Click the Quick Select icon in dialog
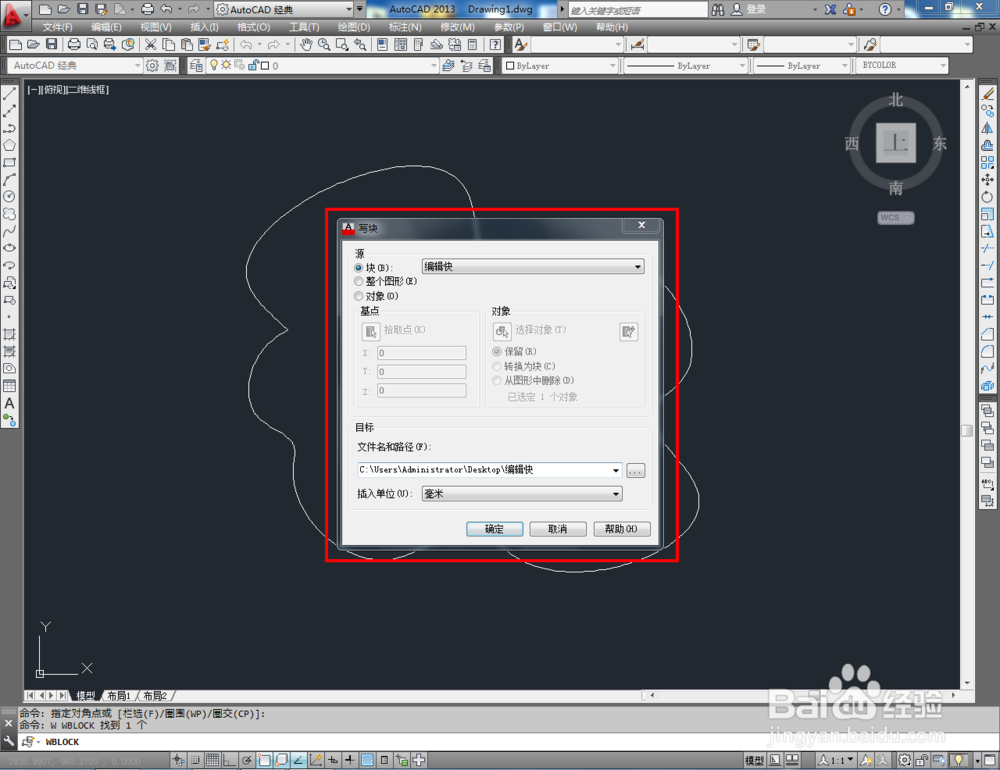The height and width of the screenshot is (770, 1000). (x=628, y=331)
